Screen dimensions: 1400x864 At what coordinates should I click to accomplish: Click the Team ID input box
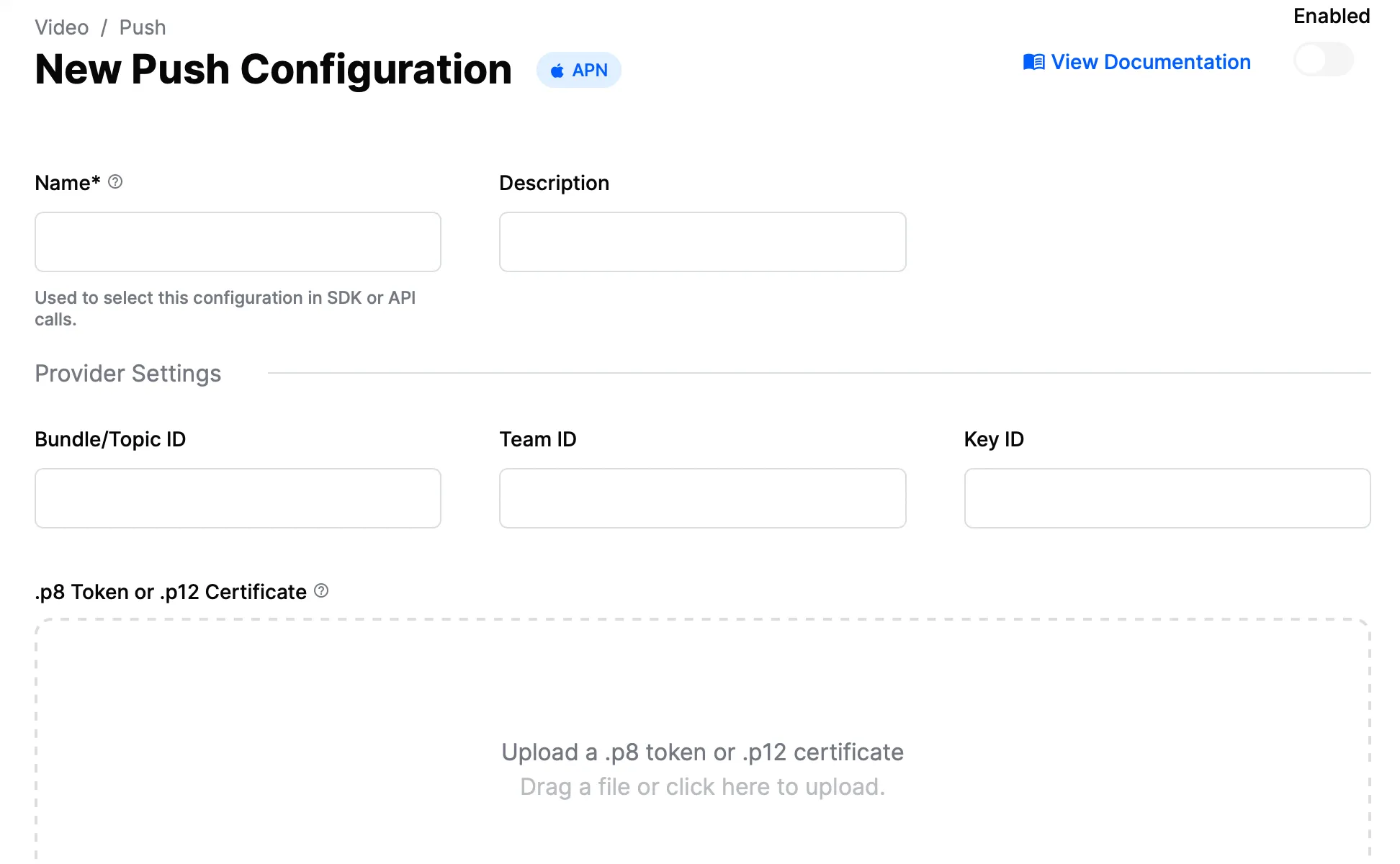[702, 498]
